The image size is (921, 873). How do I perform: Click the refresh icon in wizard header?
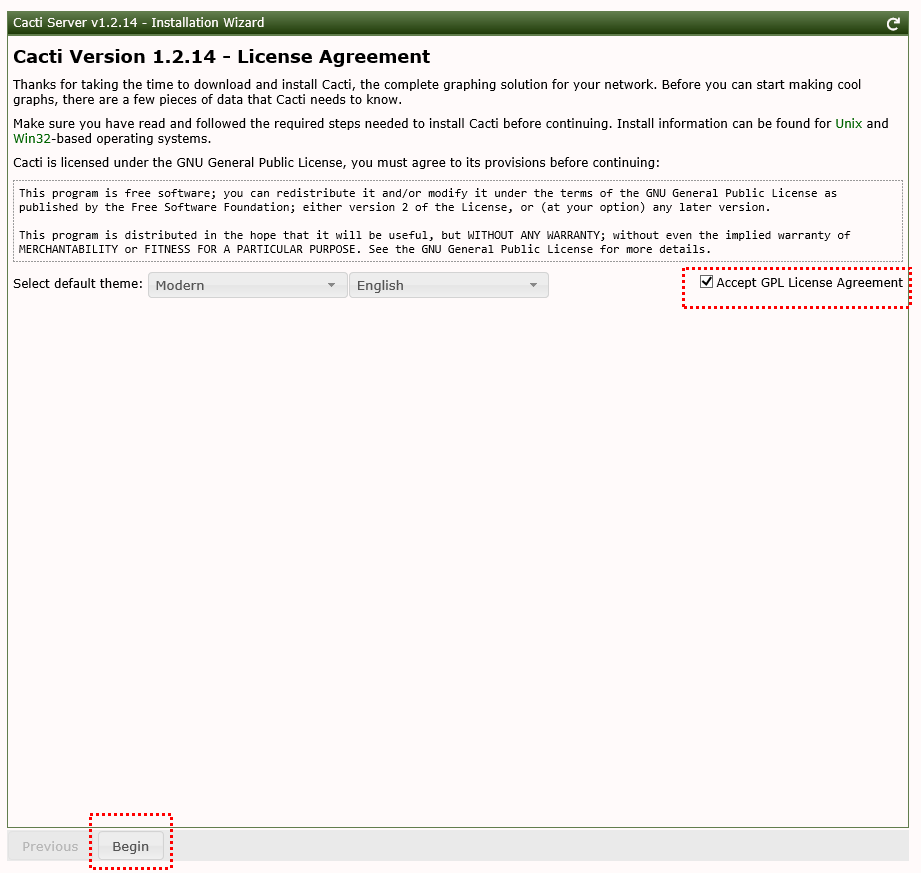(893, 23)
